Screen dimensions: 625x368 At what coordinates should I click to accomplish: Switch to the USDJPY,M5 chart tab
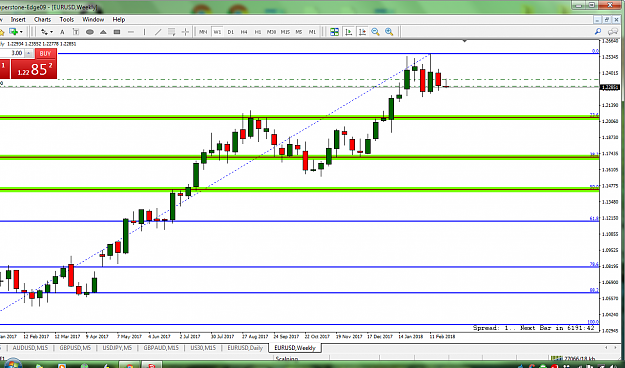(x=117, y=348)
